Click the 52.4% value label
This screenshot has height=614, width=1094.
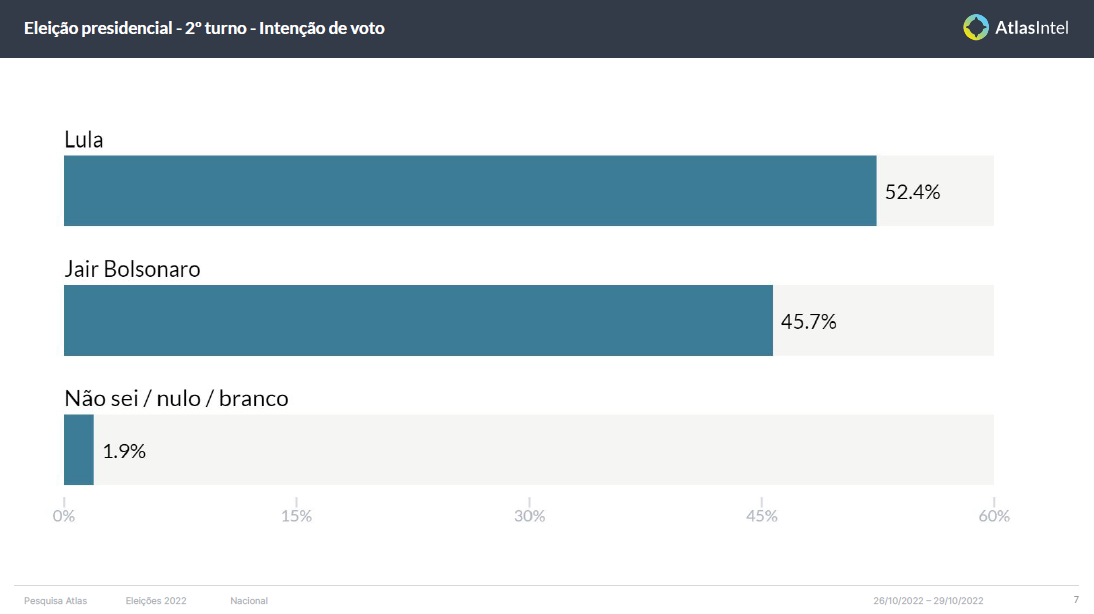click(913, 192)
